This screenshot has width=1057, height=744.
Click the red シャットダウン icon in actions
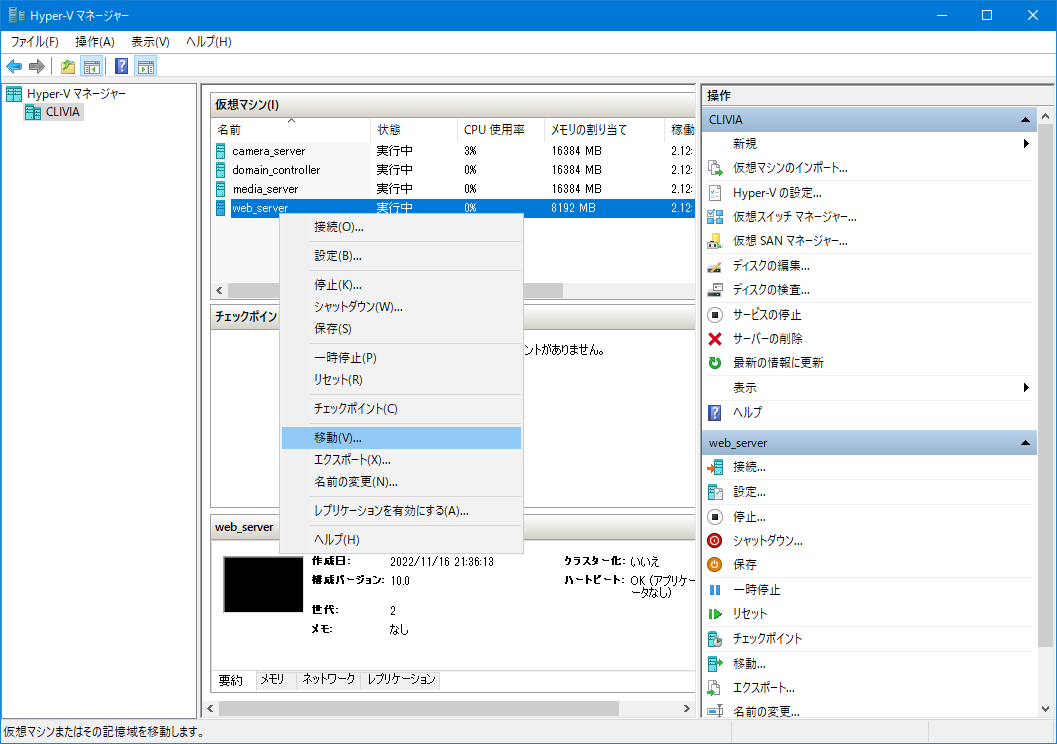[x=715, y=540]
